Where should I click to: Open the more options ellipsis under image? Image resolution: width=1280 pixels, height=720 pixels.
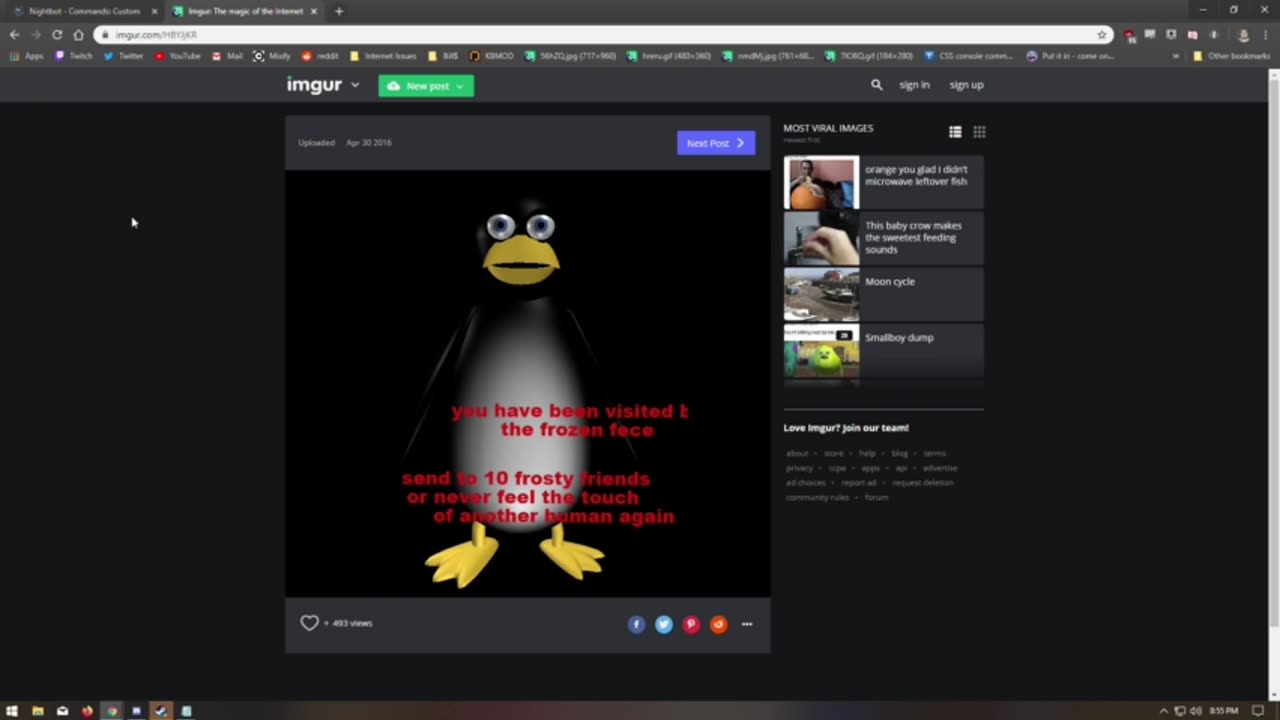click(x=747, y=624)
